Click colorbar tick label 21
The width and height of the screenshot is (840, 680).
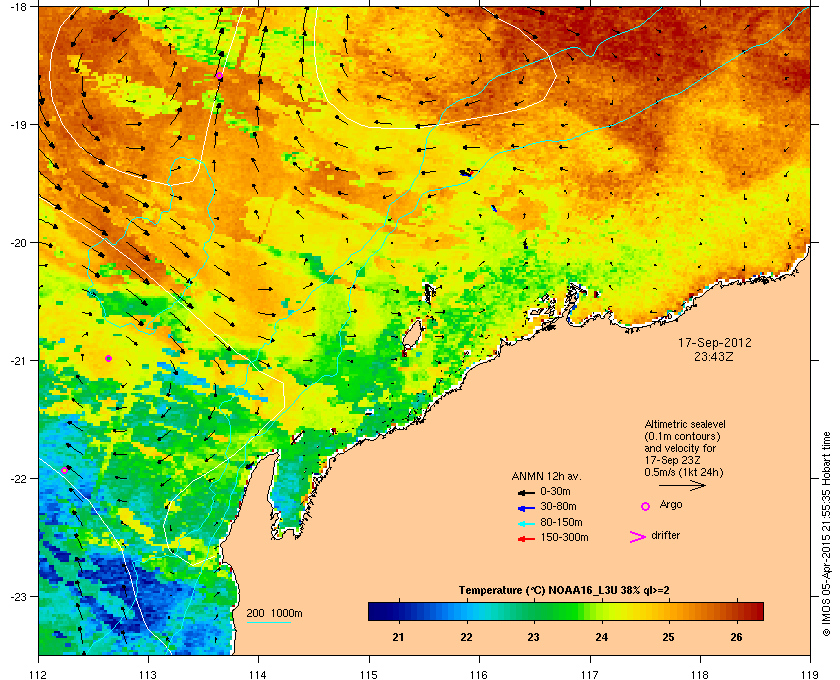coord(398,637)
